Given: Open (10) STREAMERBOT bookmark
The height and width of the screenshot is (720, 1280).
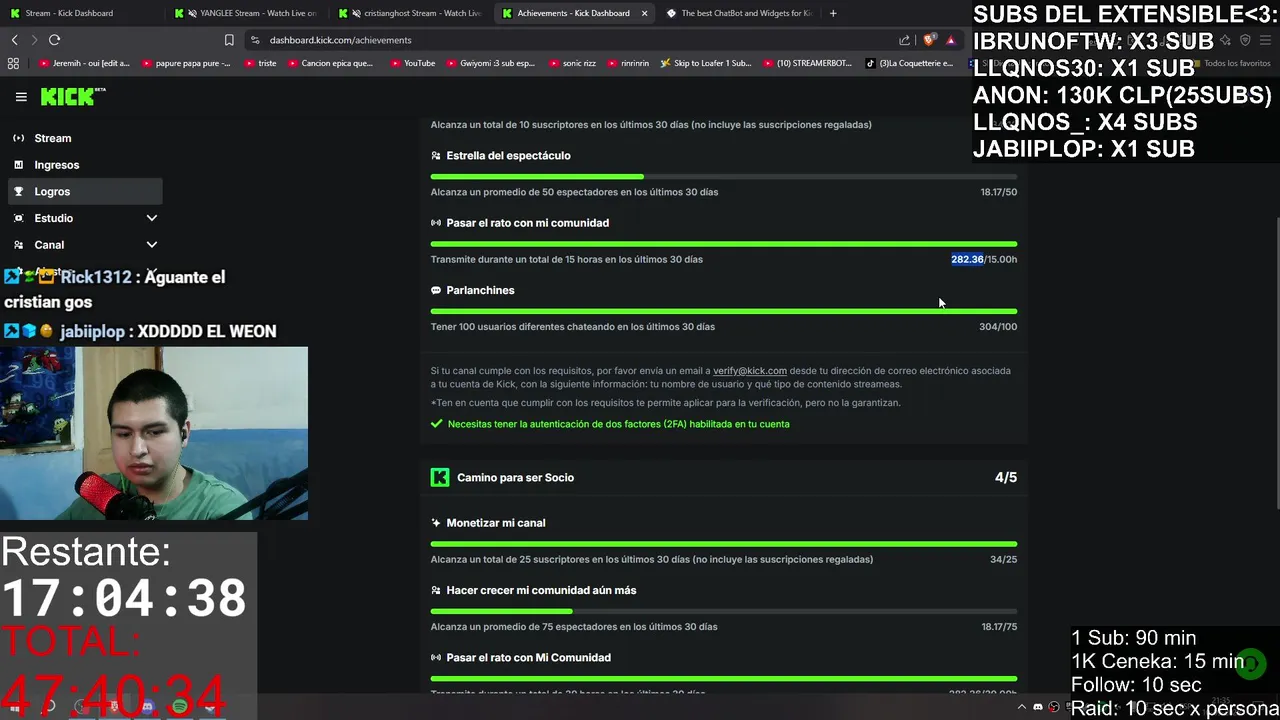Looking at the screenshot, I should [x=807, y=63].
